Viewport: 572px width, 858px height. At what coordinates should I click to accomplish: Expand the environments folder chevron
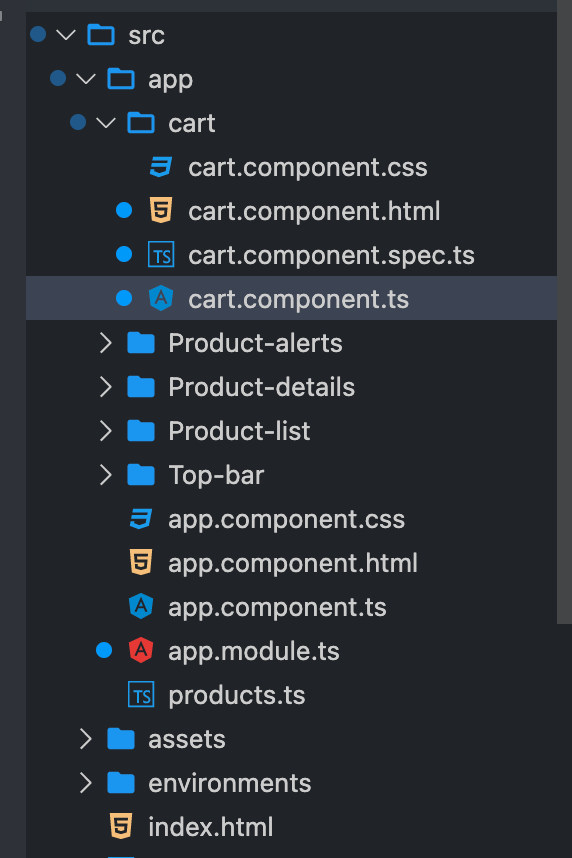pos(86,783)
